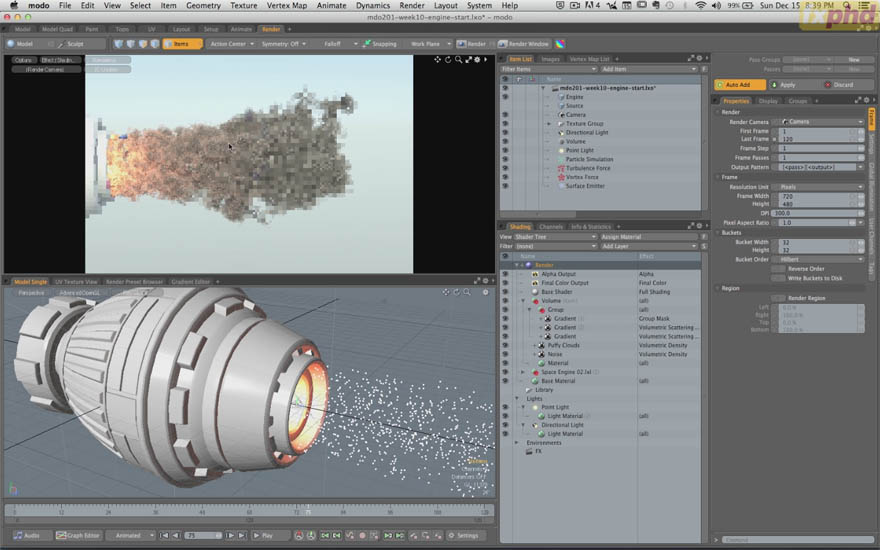Open Action Center dropdown
This screenshot has height=550, width=880.
click(x=232, y=44)
